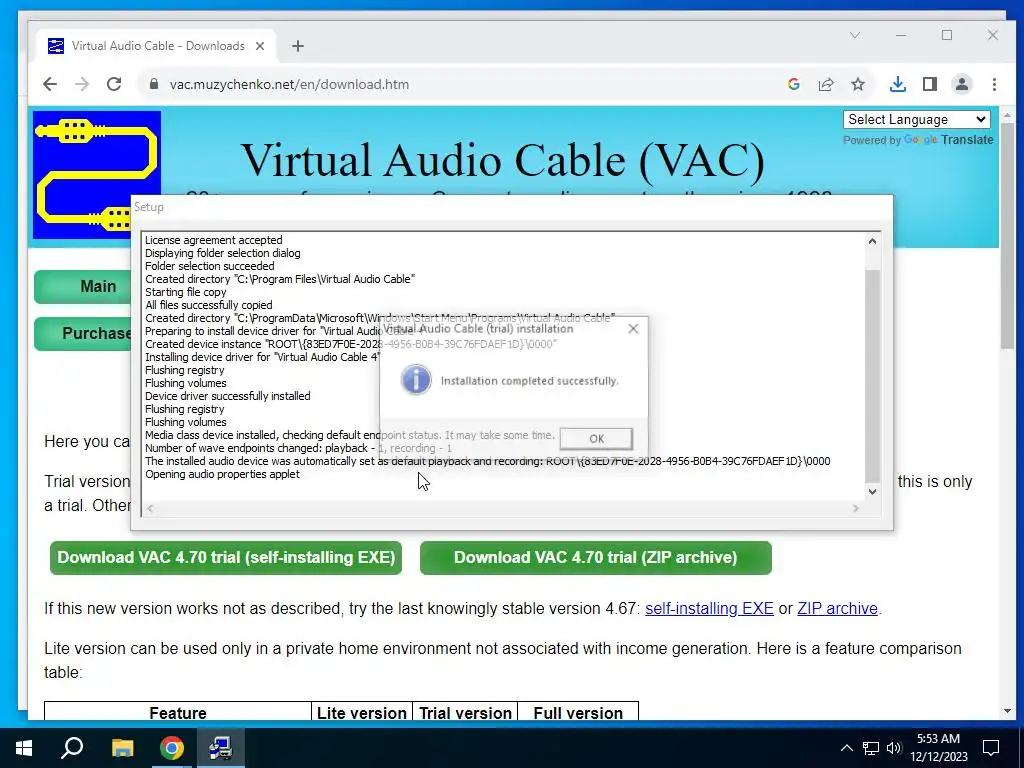Click the Setup installer taskbar icon
Image resolution: width=1024 pixels, height=768 pixels.
221,748
